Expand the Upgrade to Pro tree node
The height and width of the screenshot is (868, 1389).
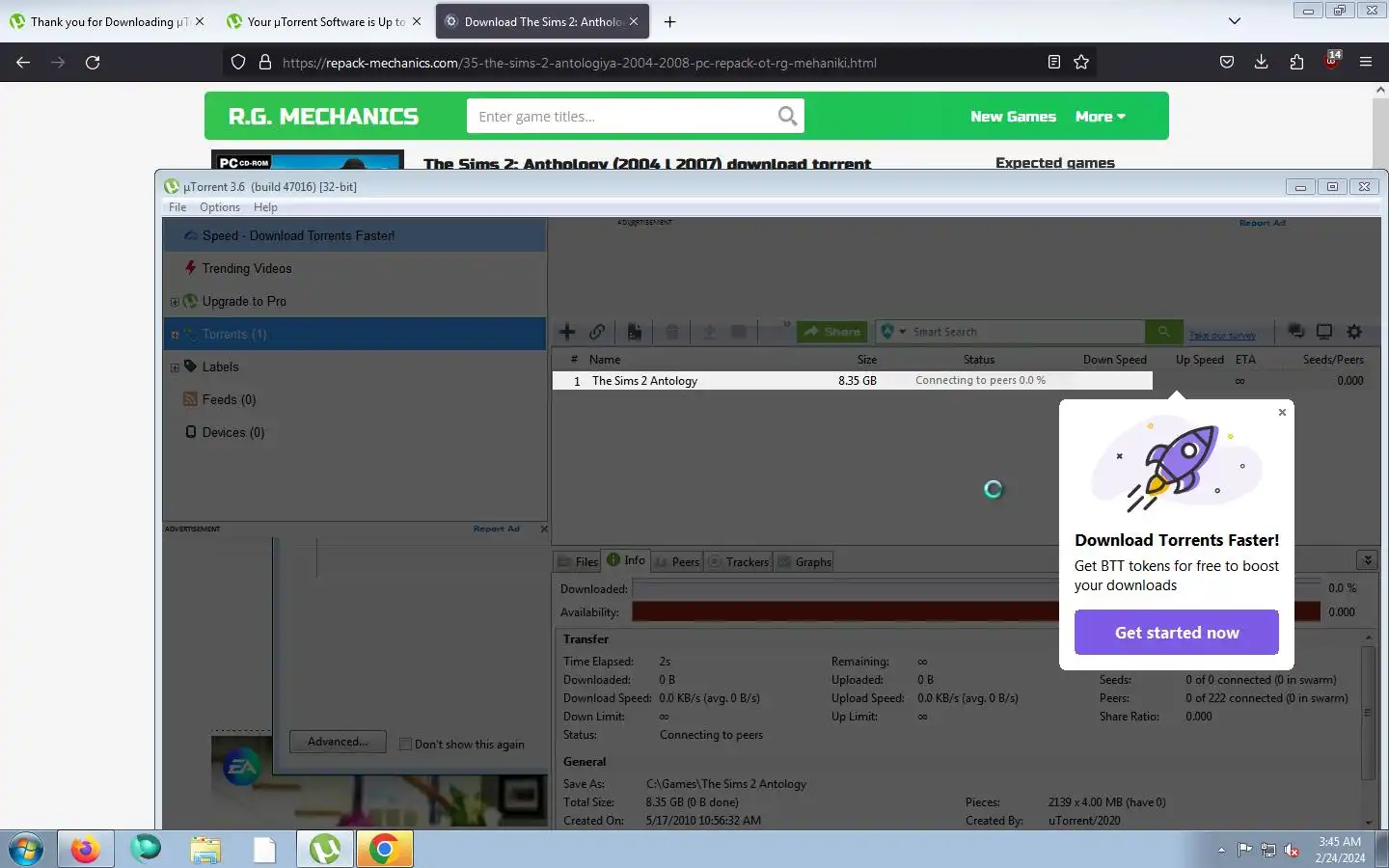(x=175, y=302)
